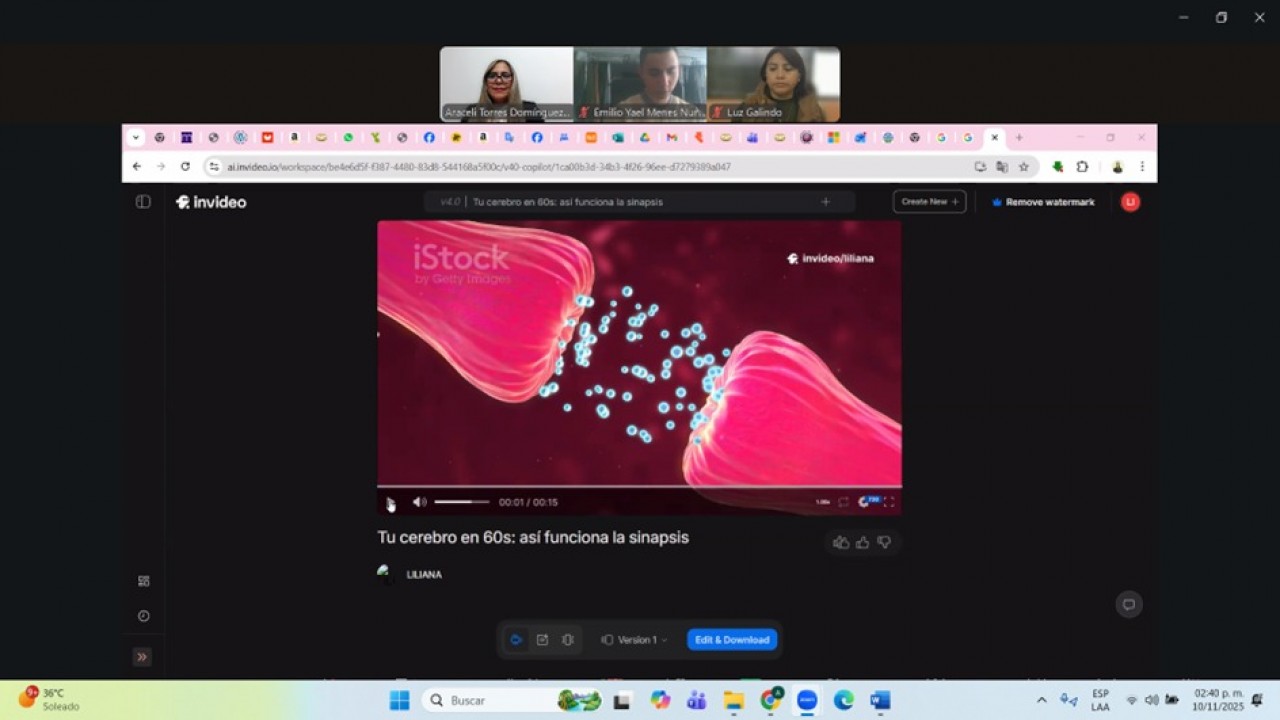Enter fullscreen mode on the video player
The image size is (1280, 720).
coord(889,502)
